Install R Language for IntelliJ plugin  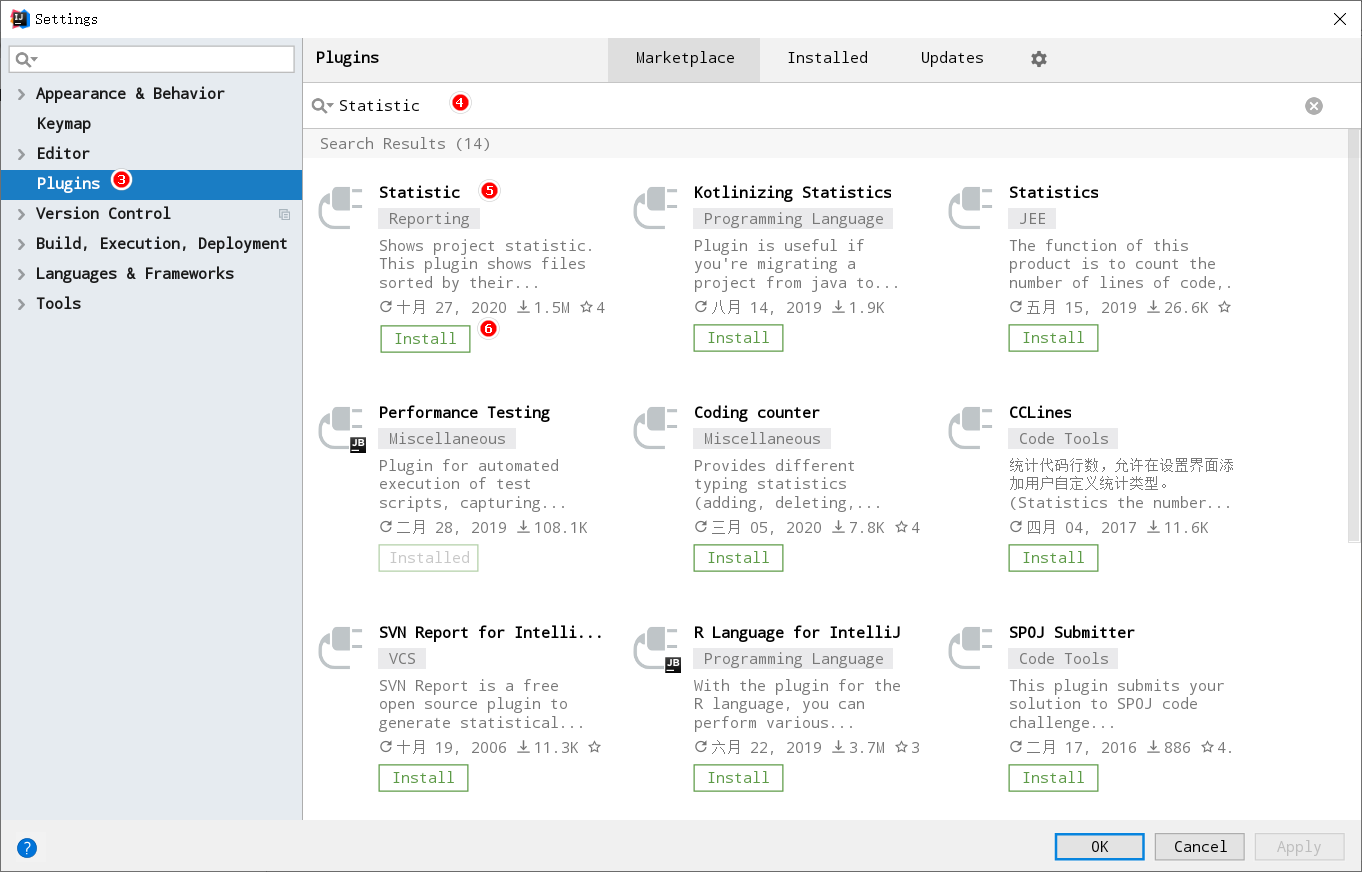738,778
